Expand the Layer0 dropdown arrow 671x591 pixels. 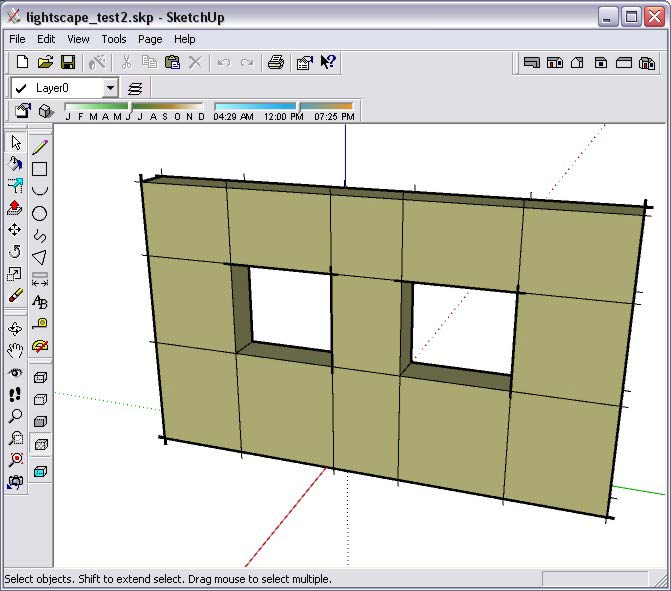pos(110,88)
